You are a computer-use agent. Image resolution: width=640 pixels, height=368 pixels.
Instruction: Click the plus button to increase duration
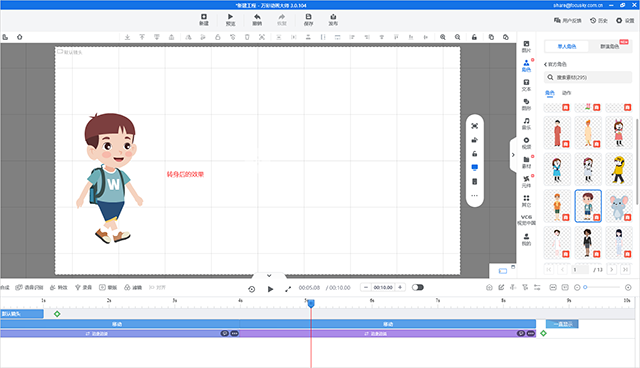coord(400,287)
